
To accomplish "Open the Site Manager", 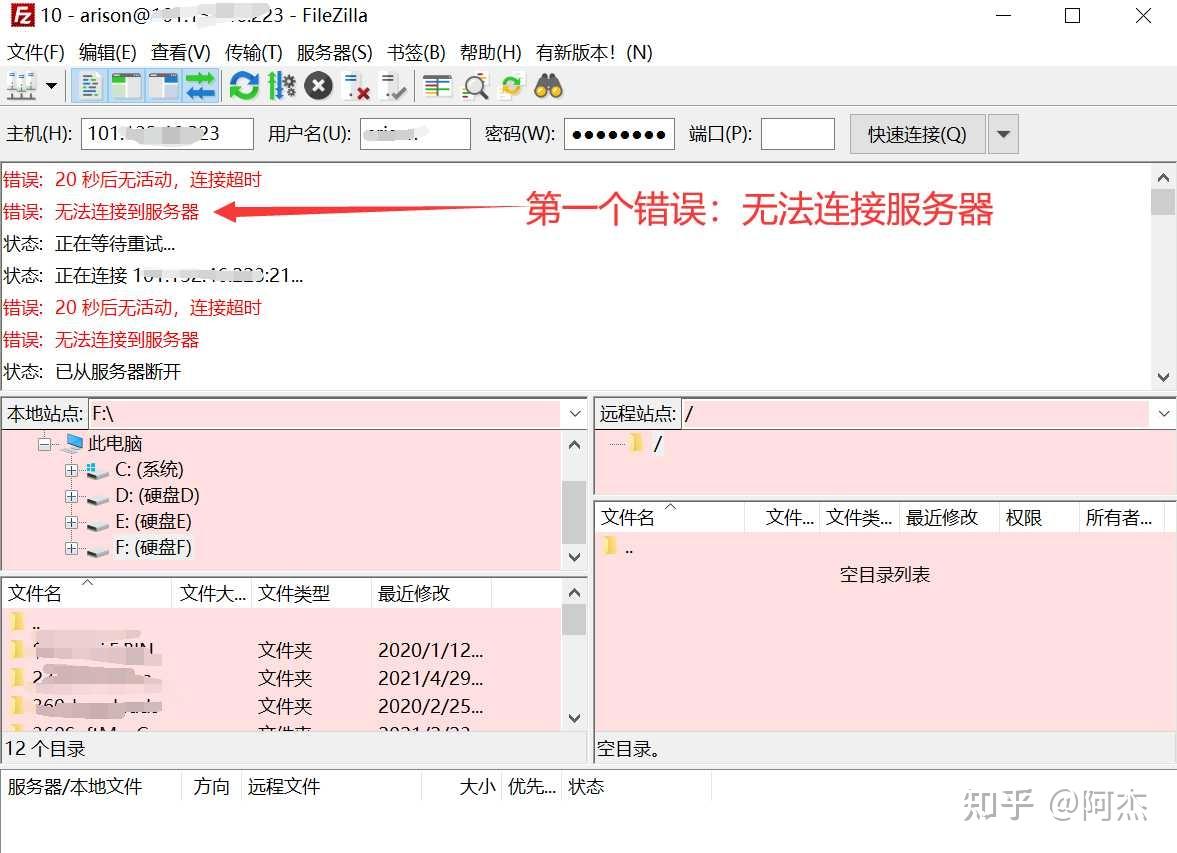I will coord(20,86).
